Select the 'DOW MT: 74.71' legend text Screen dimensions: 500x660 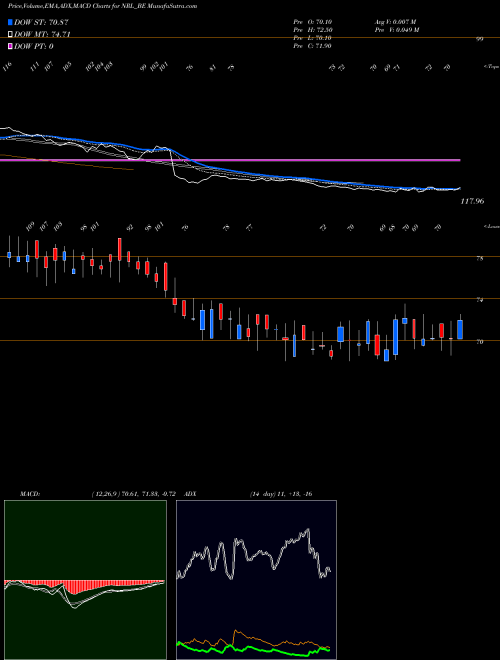42,35
